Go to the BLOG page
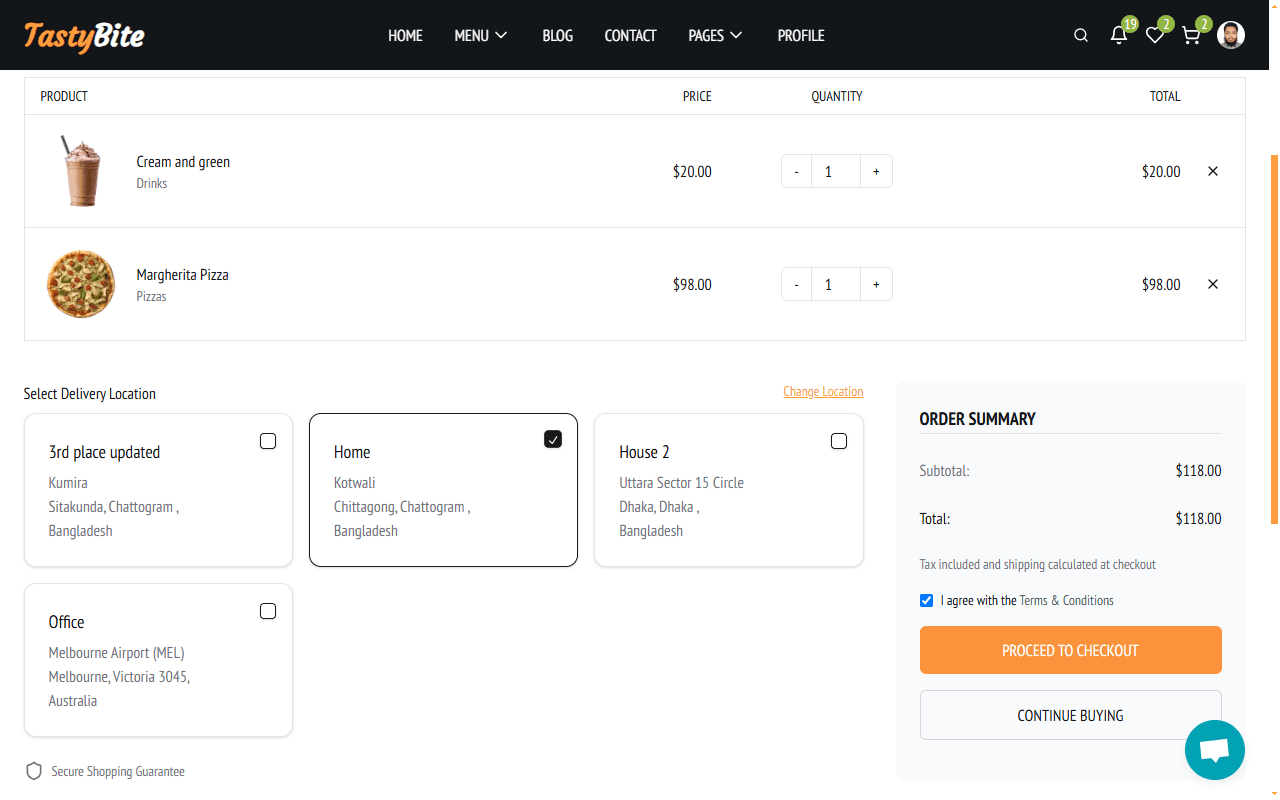 557,36
